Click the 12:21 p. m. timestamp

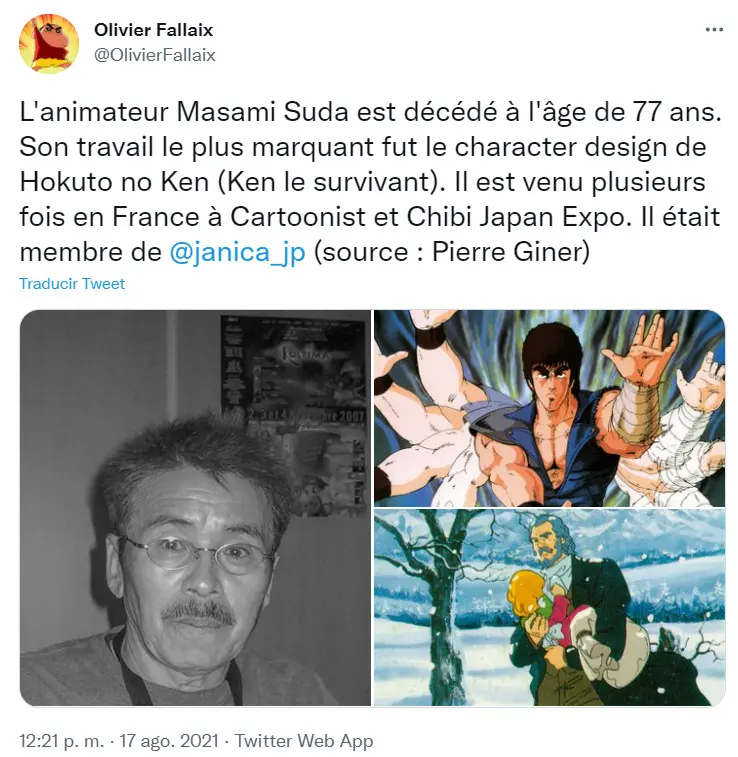(x=61, y=741)
